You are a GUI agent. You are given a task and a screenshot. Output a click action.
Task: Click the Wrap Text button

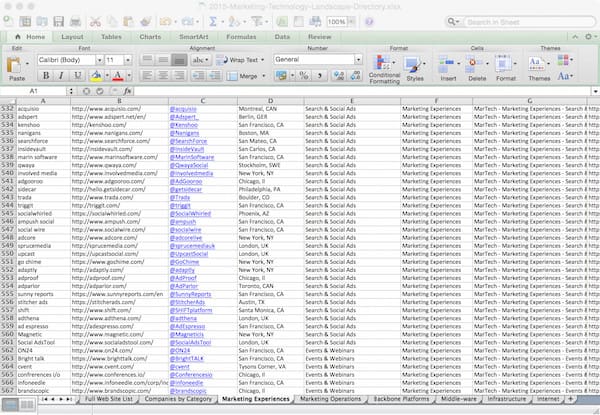[240, 60]
